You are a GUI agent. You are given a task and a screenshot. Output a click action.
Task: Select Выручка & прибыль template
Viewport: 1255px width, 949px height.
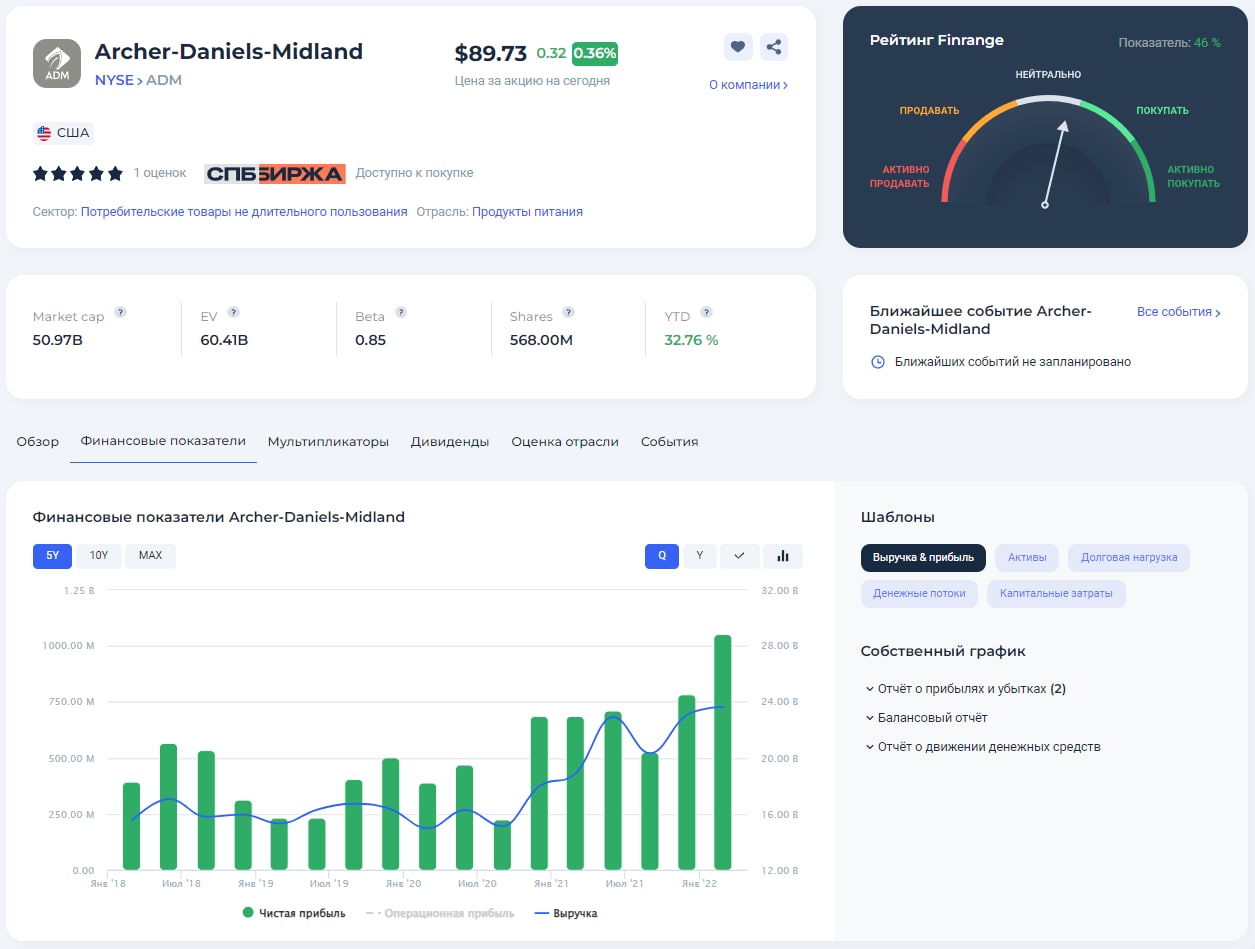(923, 557)
